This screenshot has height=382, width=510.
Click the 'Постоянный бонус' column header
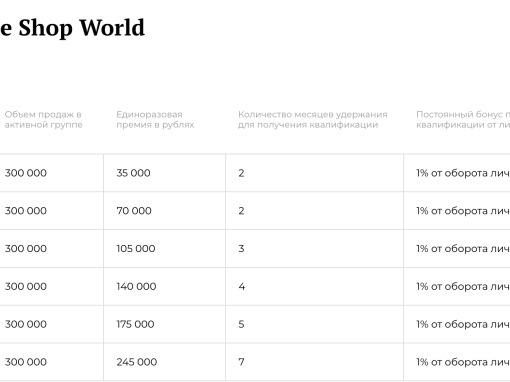[463, 119]
